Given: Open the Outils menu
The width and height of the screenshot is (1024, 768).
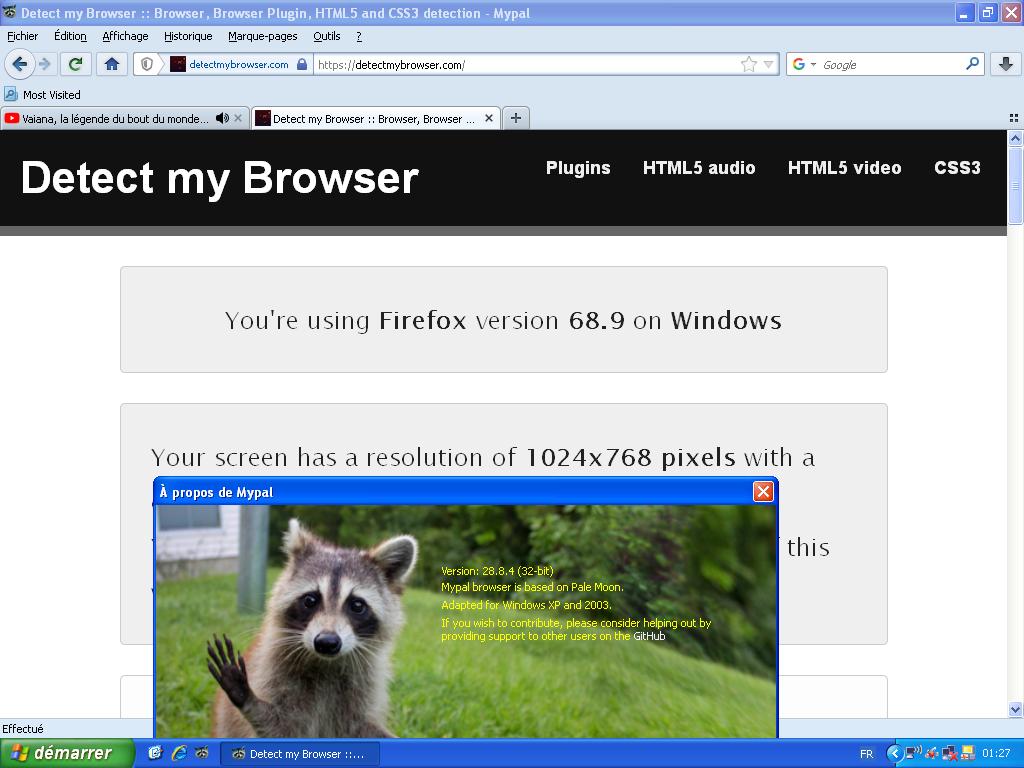Looking at the screenshot, I should (327, 36).
